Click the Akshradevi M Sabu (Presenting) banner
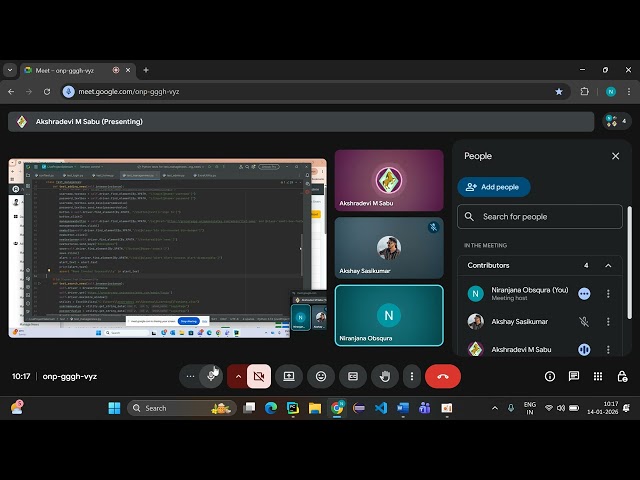 pyautogui.click(x=301, y=122)
